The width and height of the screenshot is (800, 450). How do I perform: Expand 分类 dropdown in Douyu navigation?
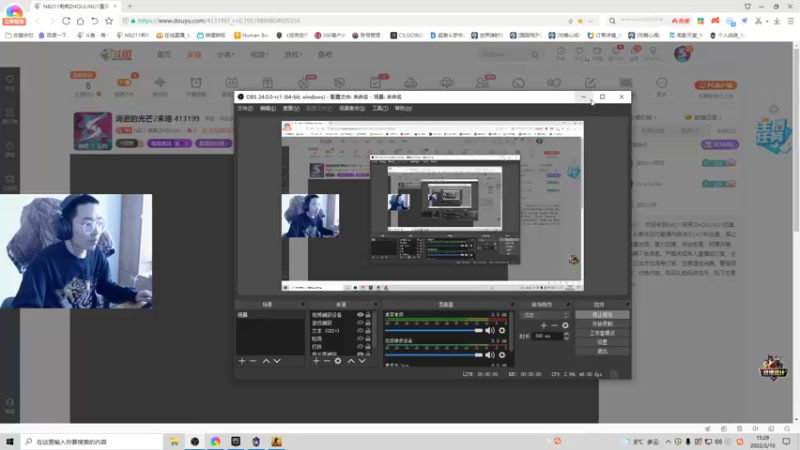point(226,55)
